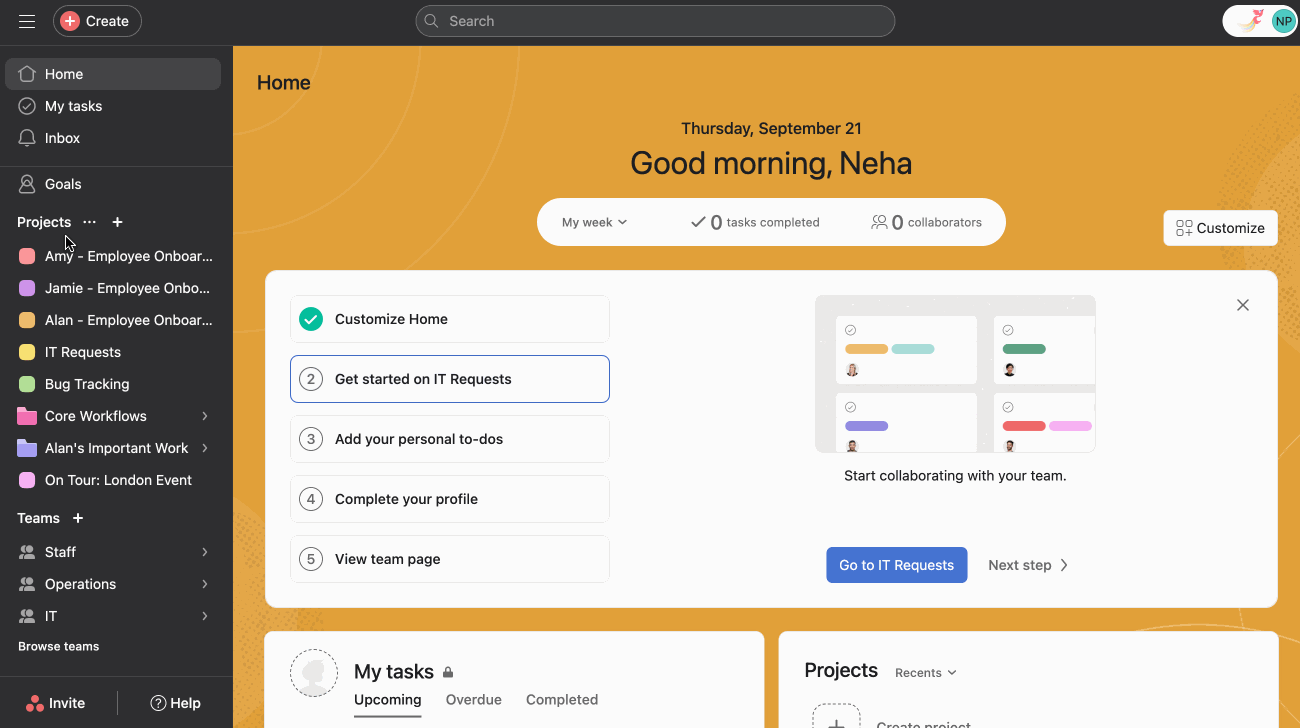The height and width of the screenshot is (728, 1300).
Task: Click the Go to IT Requests button
Action: click(x=896, y=565)
